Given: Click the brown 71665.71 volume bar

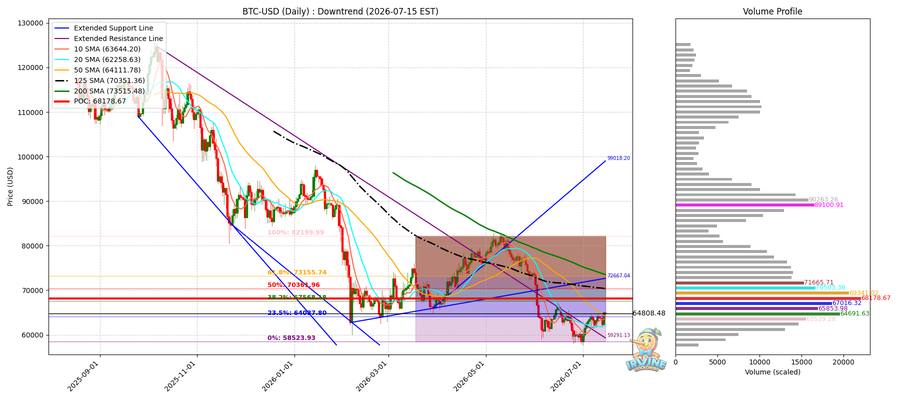Looking at the screenshot, I should pyautogui.click(x=740, y=282).
